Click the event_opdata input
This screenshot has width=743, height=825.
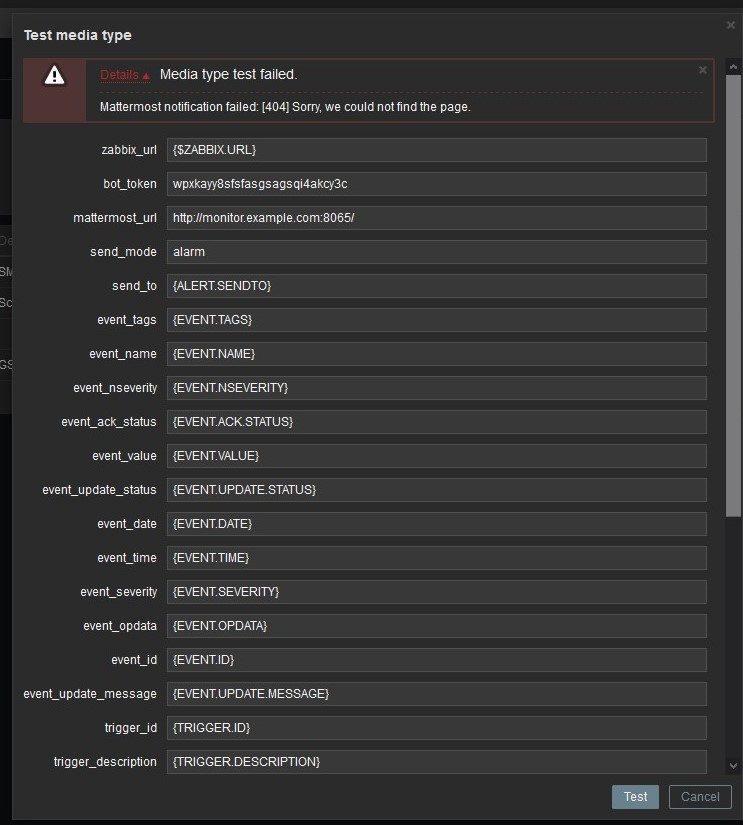coord(437,626)
